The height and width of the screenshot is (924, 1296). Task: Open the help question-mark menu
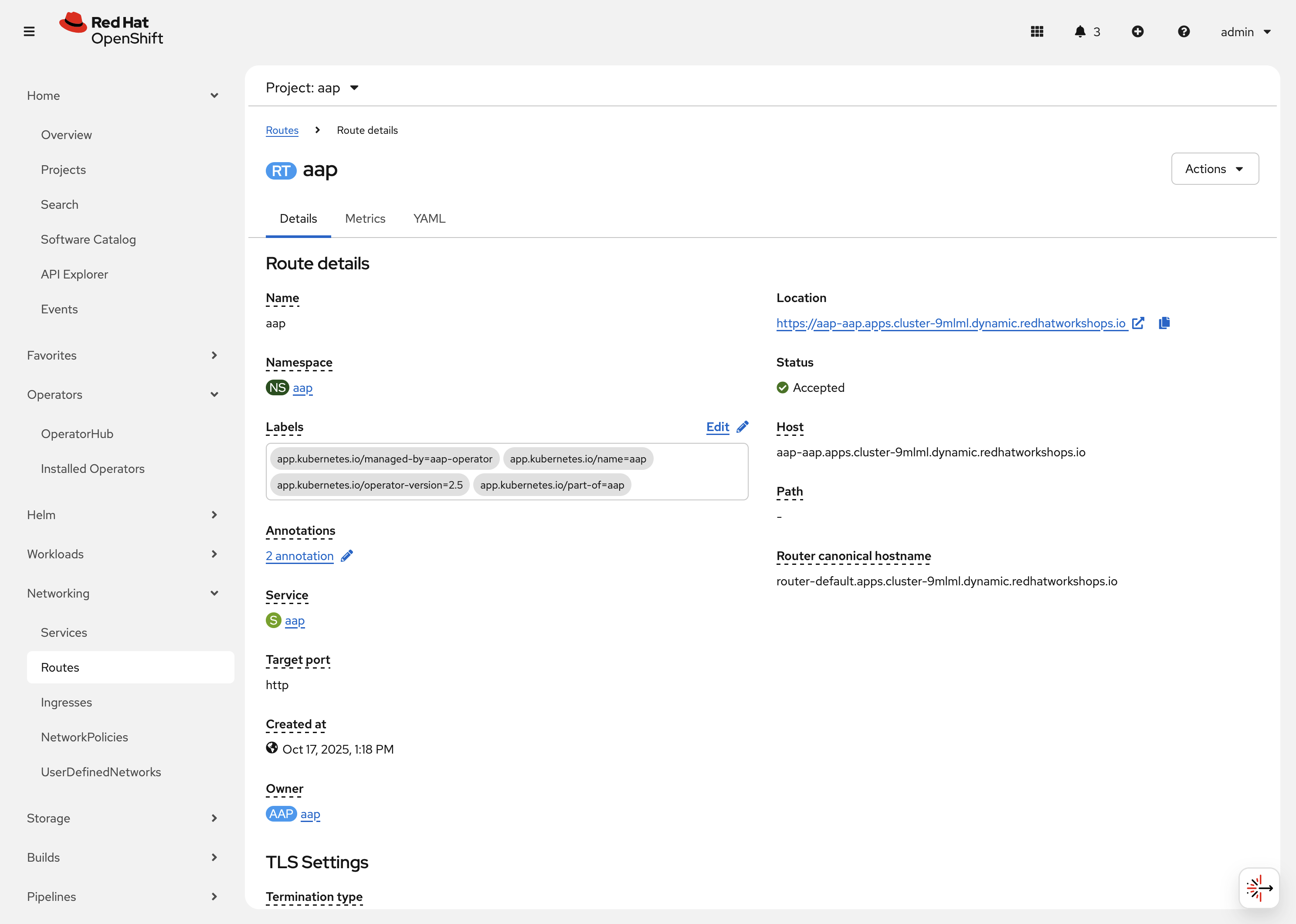coord(1184,32)
